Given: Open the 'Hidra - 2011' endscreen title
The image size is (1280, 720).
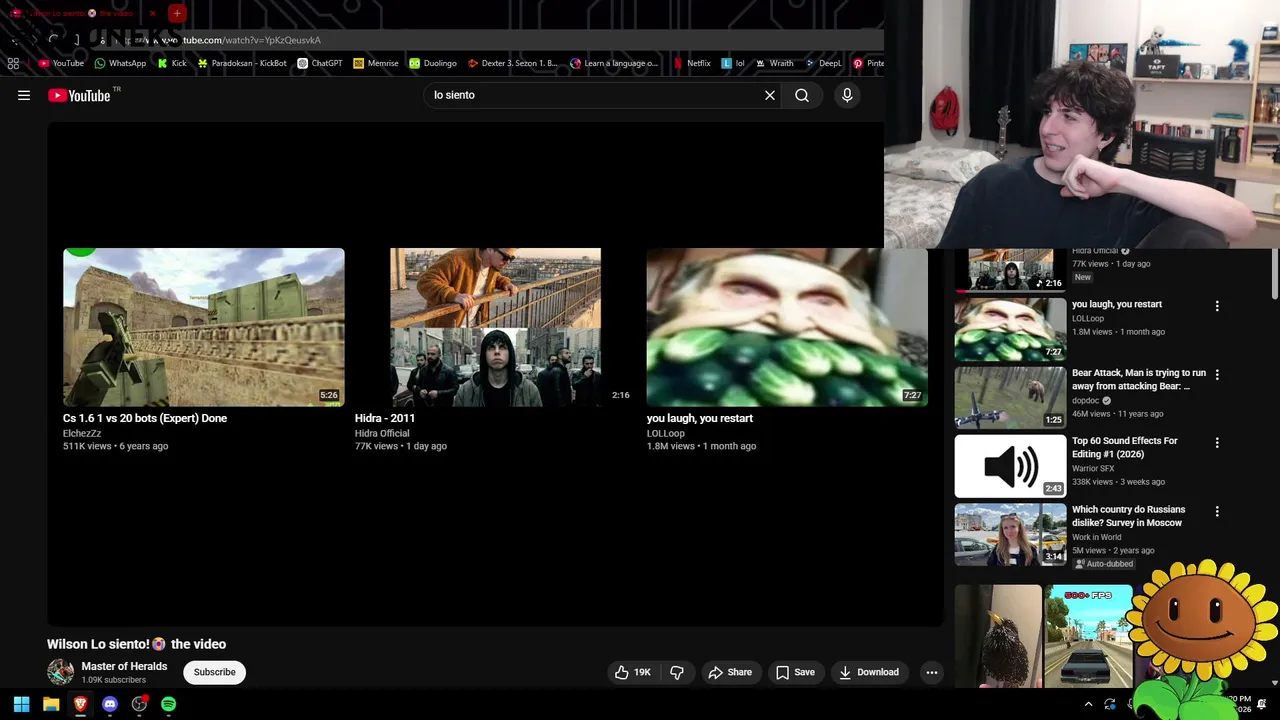Looking at the screenshot, I should pyautogui.click(x=385, y=418).
